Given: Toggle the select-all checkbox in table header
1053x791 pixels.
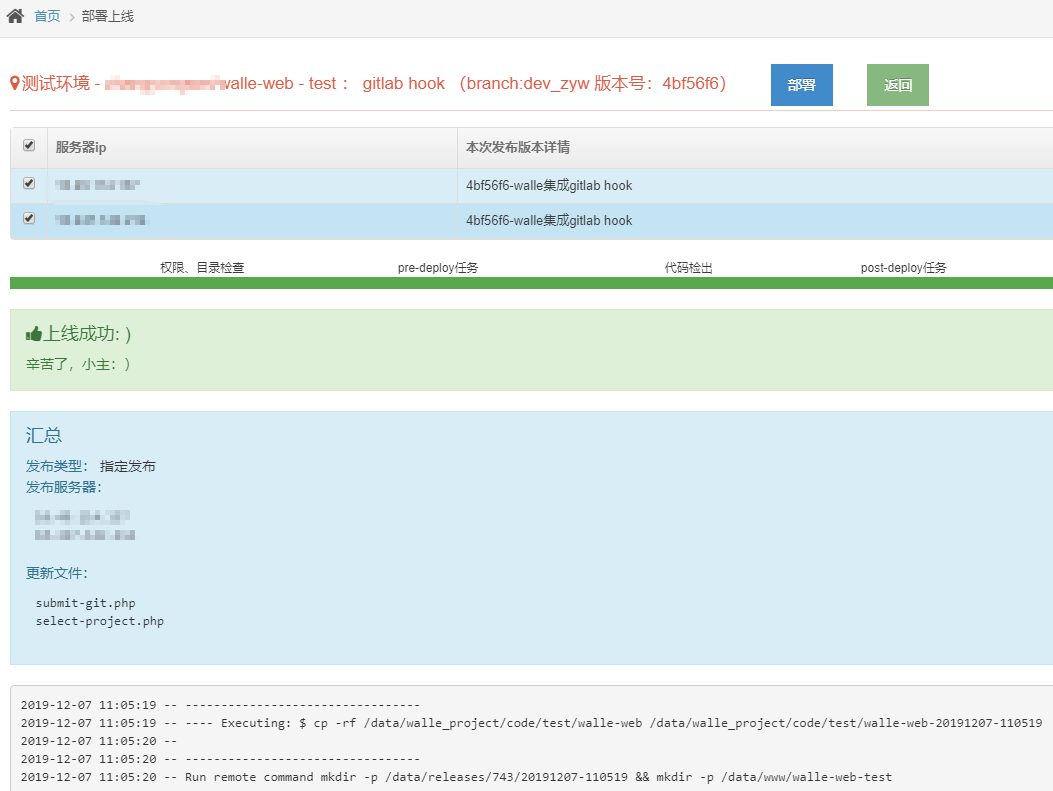Looking at the screenshot, I should [29, 145].
